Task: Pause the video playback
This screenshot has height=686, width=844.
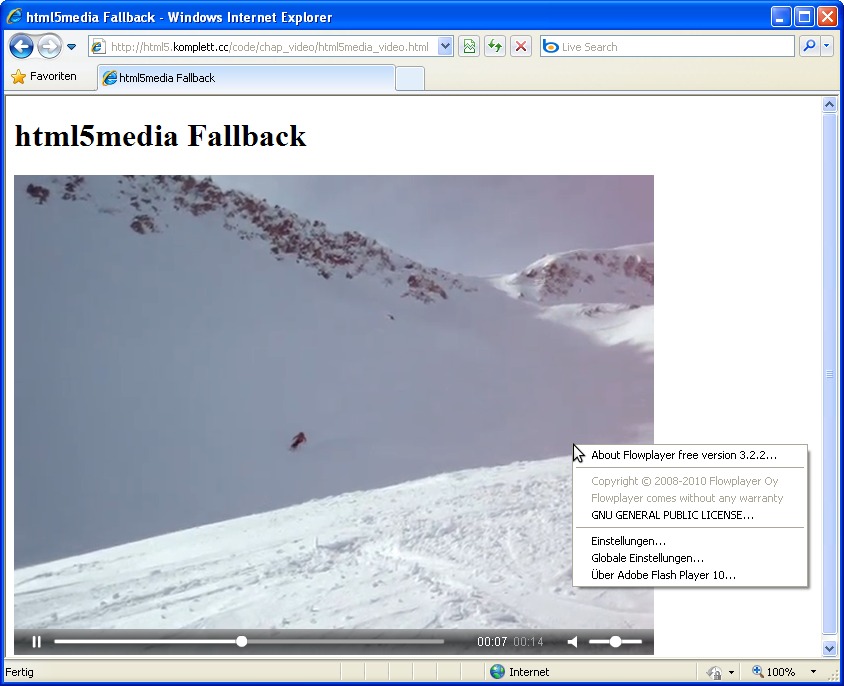Action: point(37,642)
